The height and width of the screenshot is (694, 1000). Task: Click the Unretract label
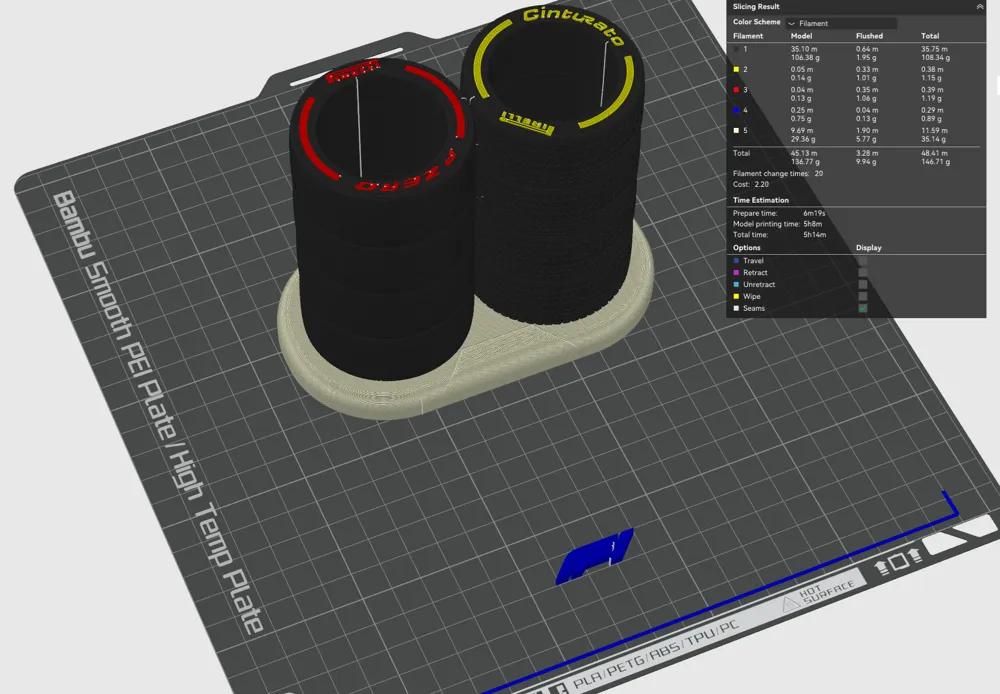click(759, 284)
